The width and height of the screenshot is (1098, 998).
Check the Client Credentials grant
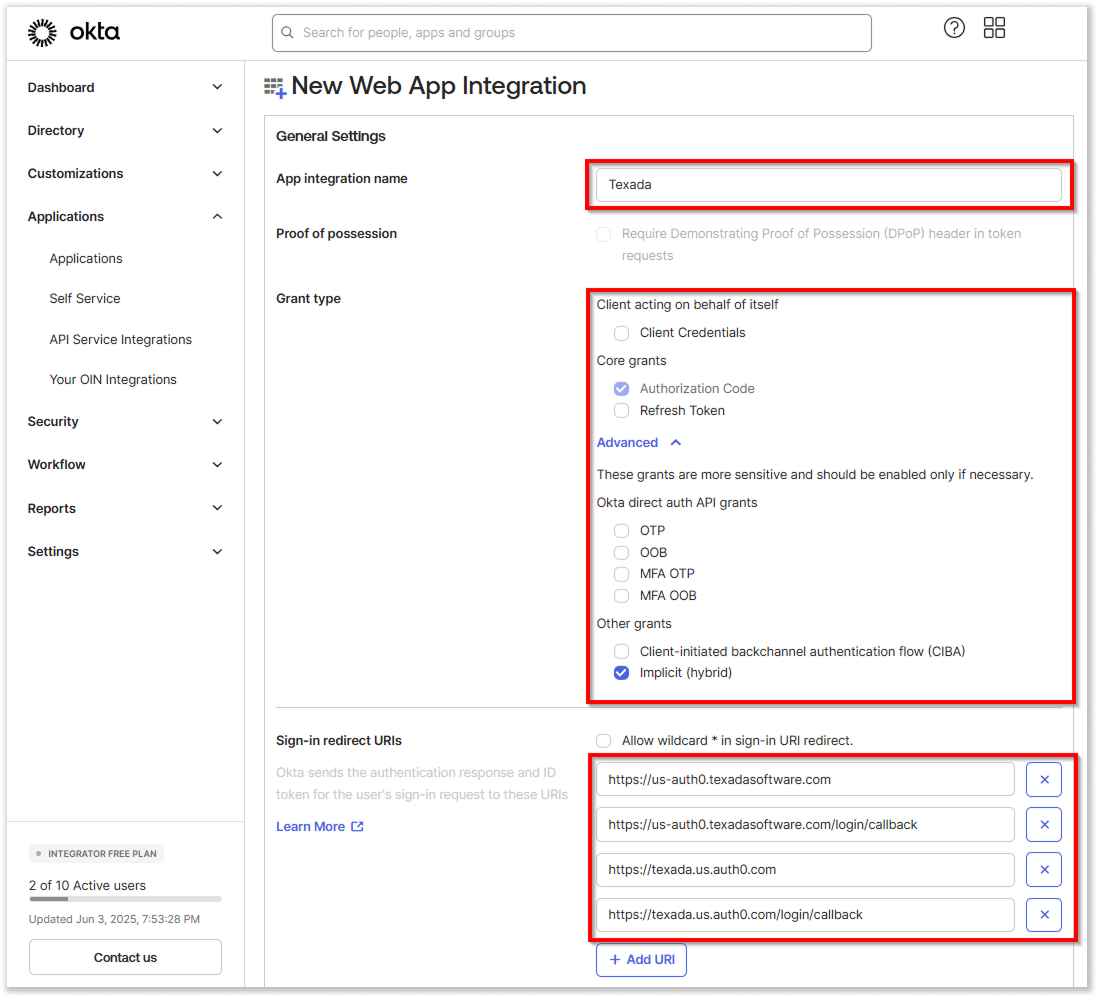(621, 333)
